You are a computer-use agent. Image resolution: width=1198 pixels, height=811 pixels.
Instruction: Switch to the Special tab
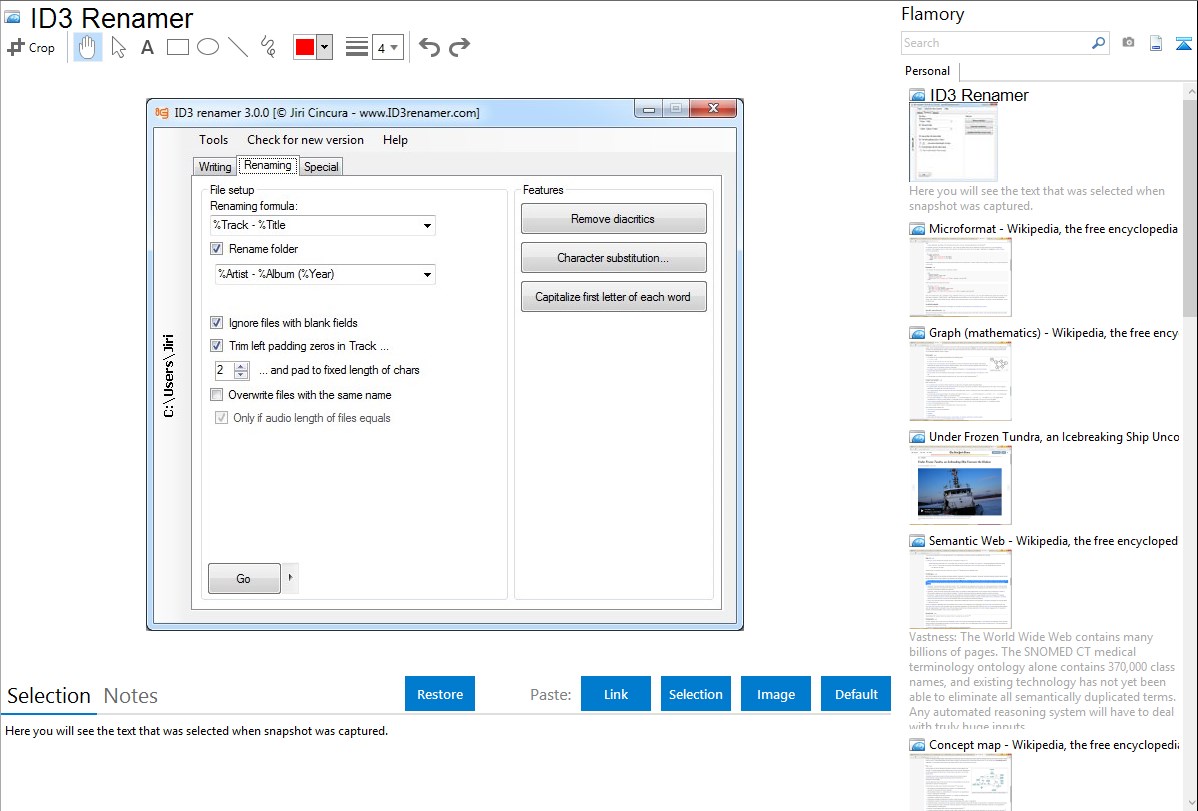tap(321, 167)
